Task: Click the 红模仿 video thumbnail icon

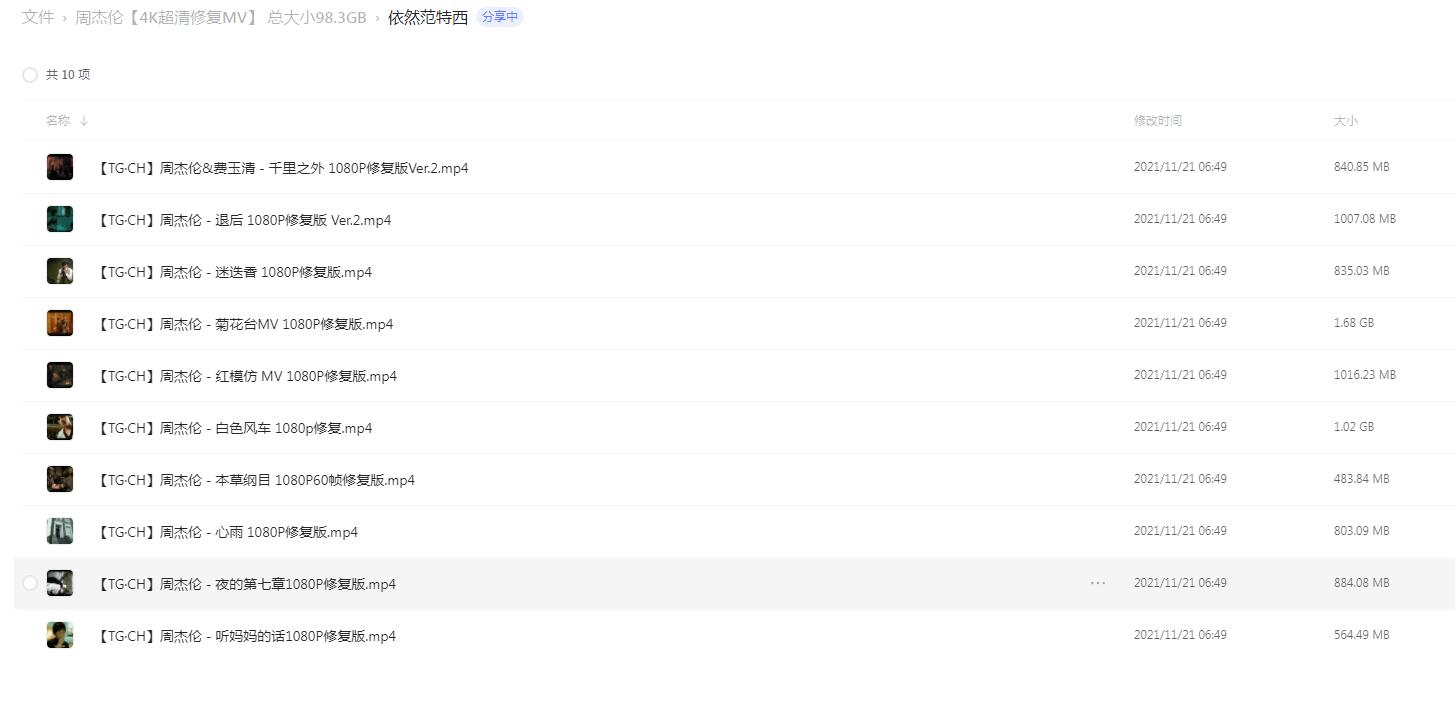Action: (x=60, y=375)
